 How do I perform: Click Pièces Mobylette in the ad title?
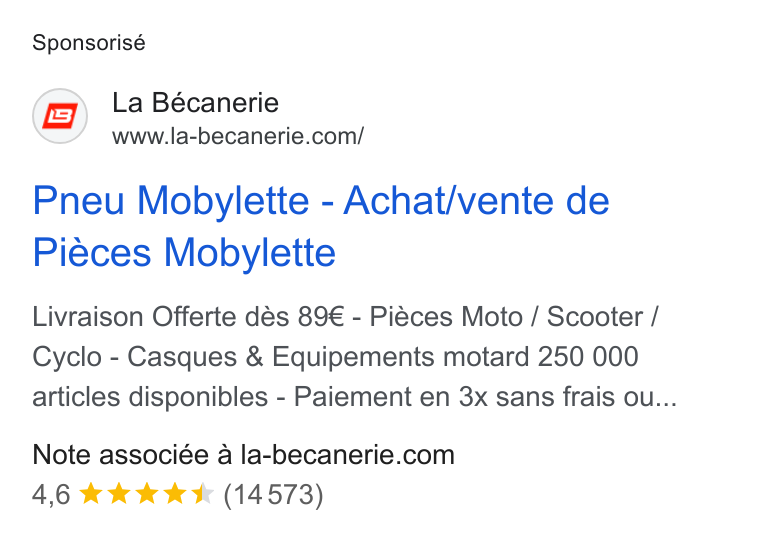point(184,253)
